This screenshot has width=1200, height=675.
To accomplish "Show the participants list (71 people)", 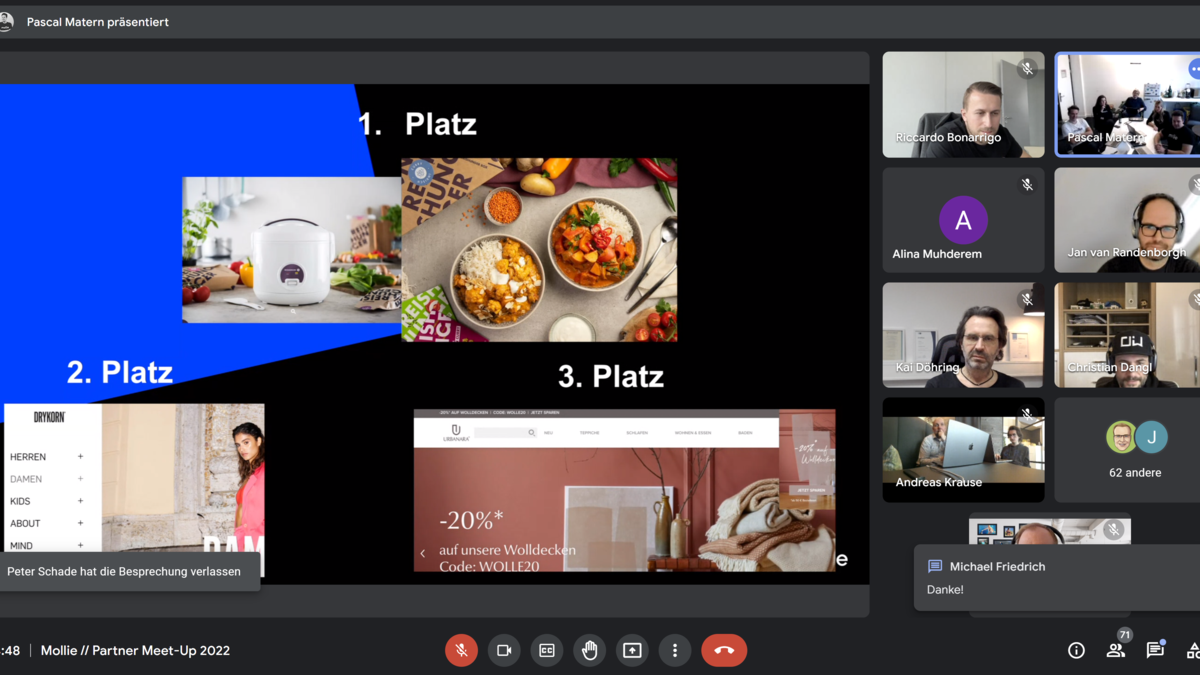I will tap(1115, 650).
